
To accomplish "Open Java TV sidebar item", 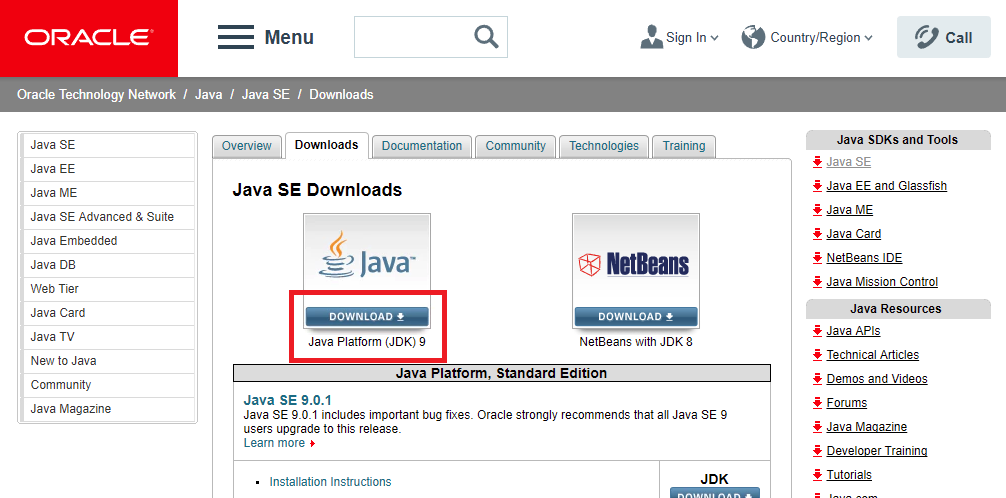I will point(108,337).
